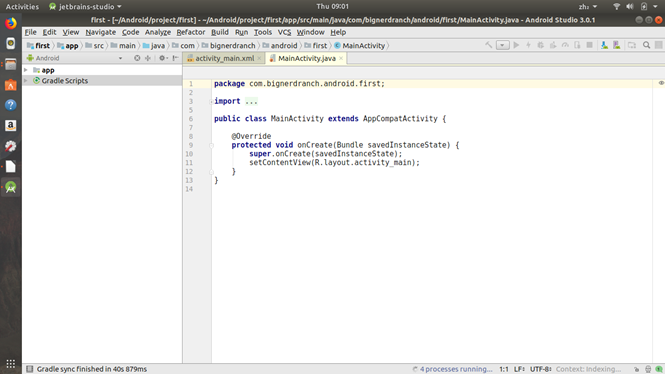The width and height of the screenshot is (665, 374).
Task: Click the 1:1 cursor position indicator
Action: (x=503, y=369)
